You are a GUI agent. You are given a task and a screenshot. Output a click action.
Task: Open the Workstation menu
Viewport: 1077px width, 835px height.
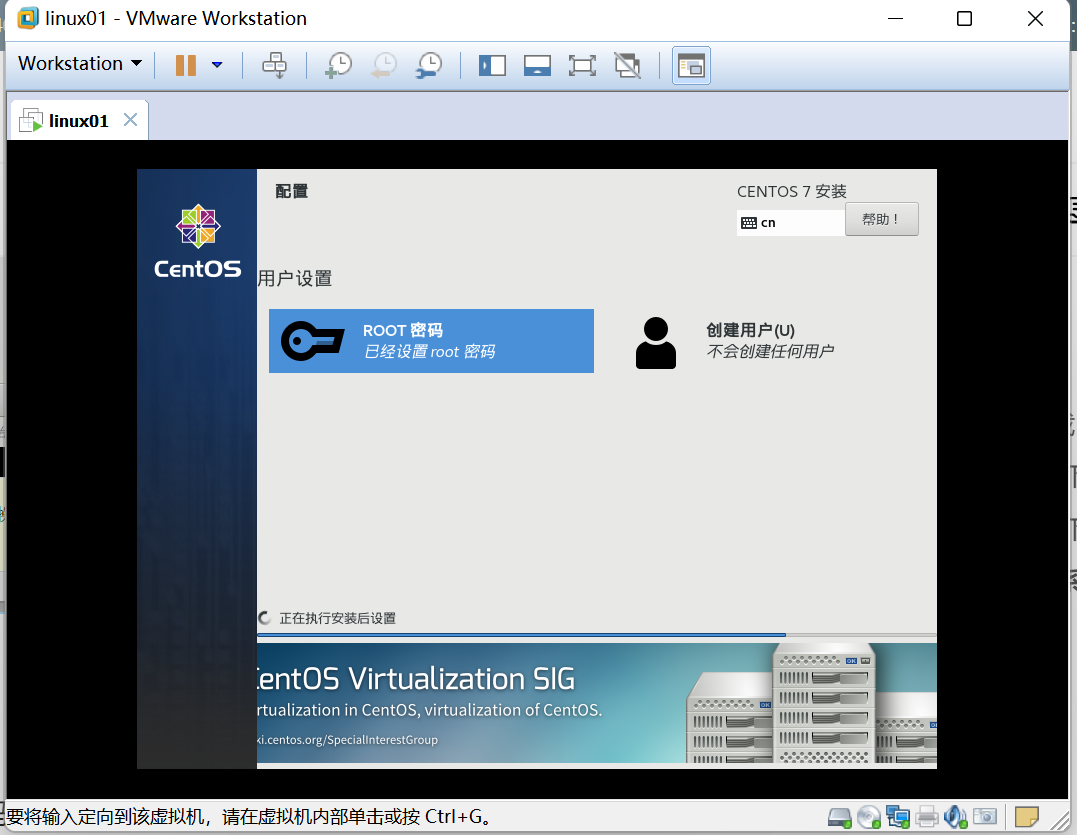click(80, 64)
